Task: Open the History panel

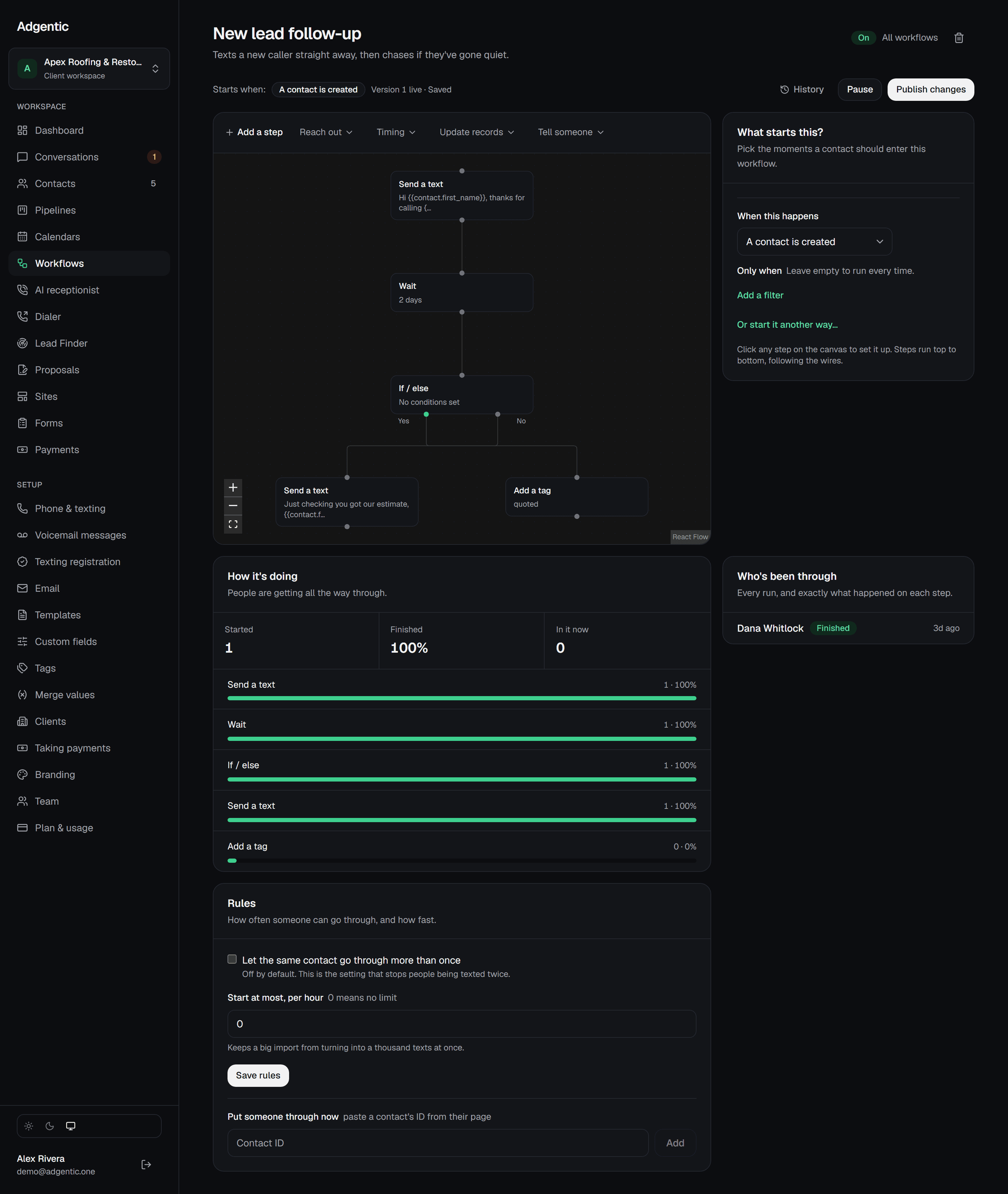Action: click(802, 90)
